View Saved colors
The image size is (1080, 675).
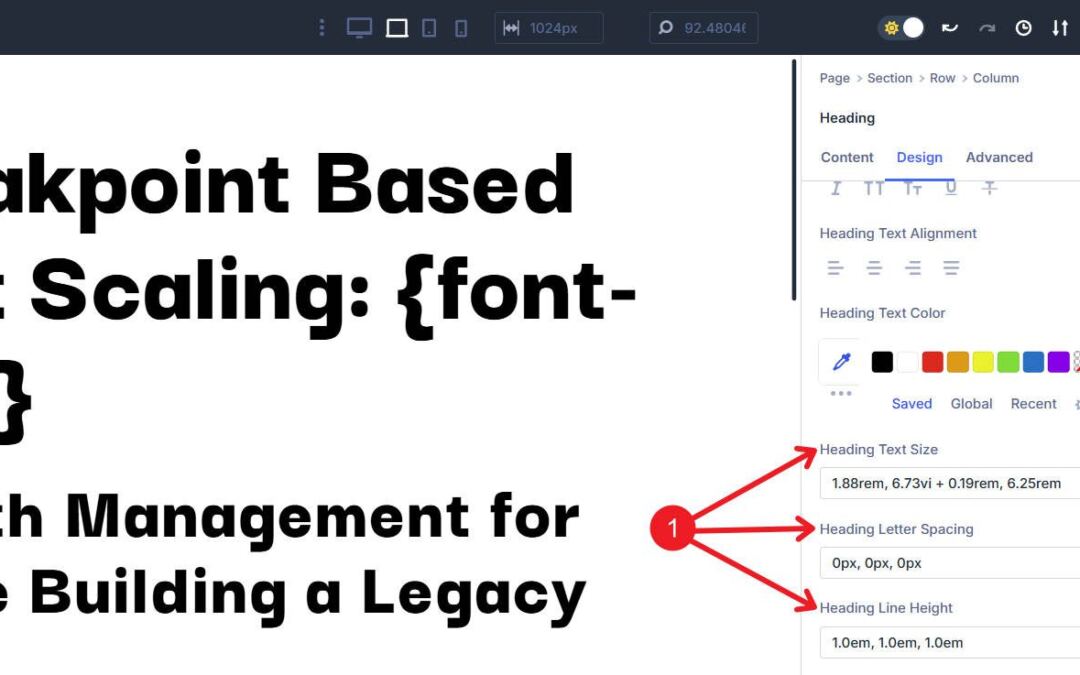click(911, 403)
